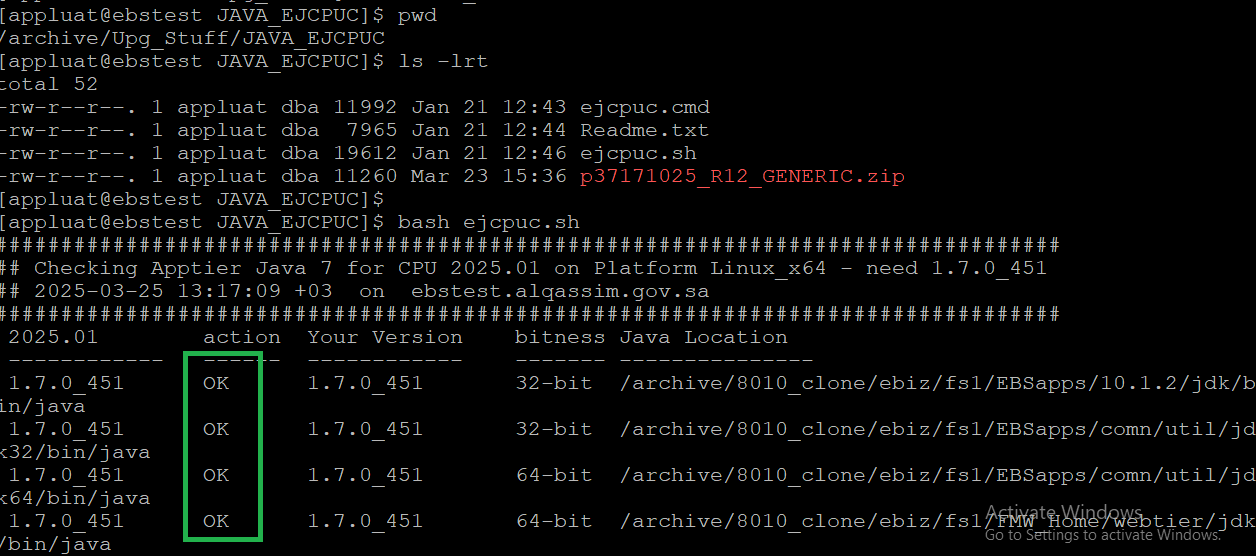The height and width of the screenshot is (557, 1256).
Task: Click the 32-bit value for the 10.1.2/jdk row
Action: [554, 383]
